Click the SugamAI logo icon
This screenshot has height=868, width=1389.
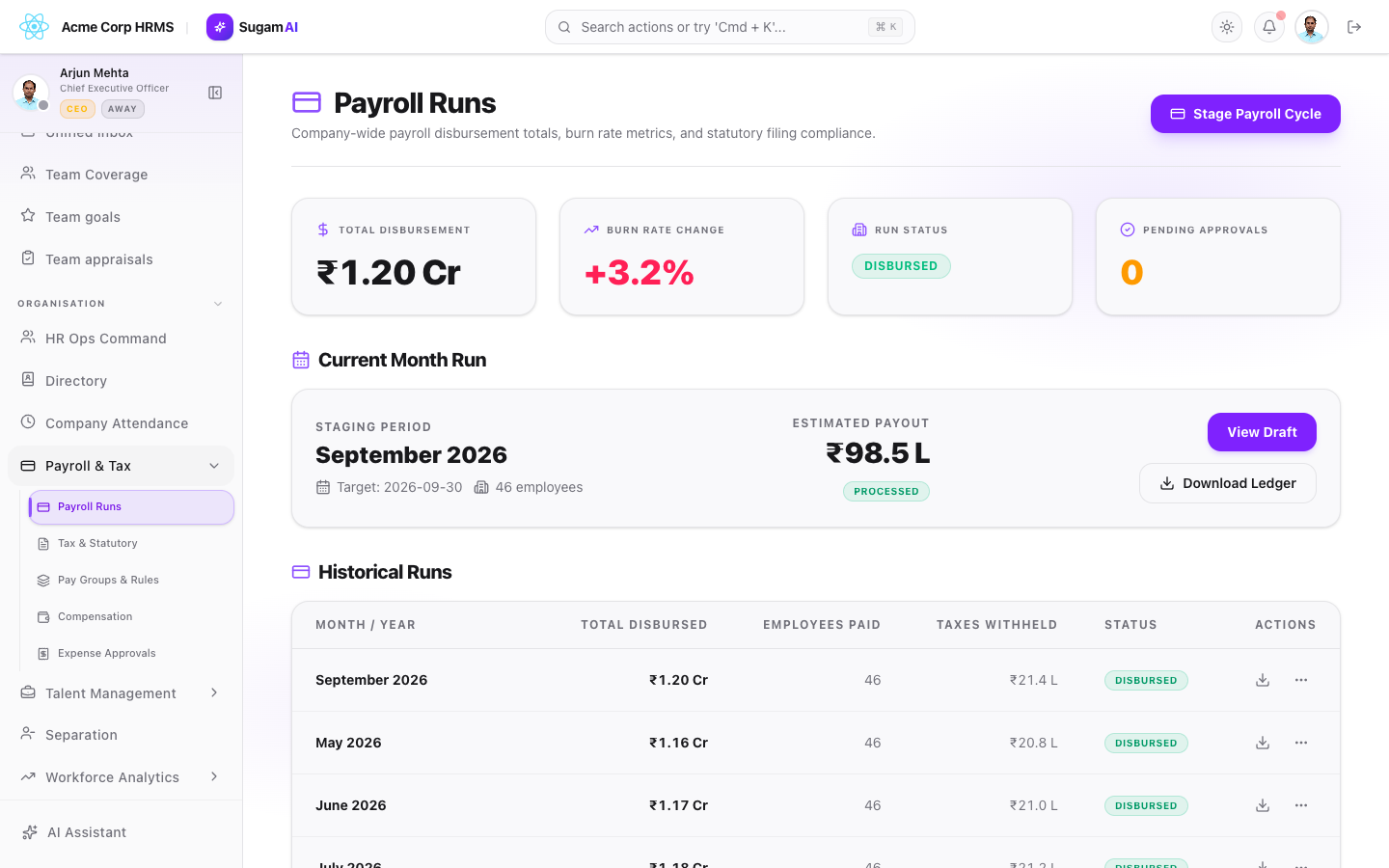click(x=220, y=27)
